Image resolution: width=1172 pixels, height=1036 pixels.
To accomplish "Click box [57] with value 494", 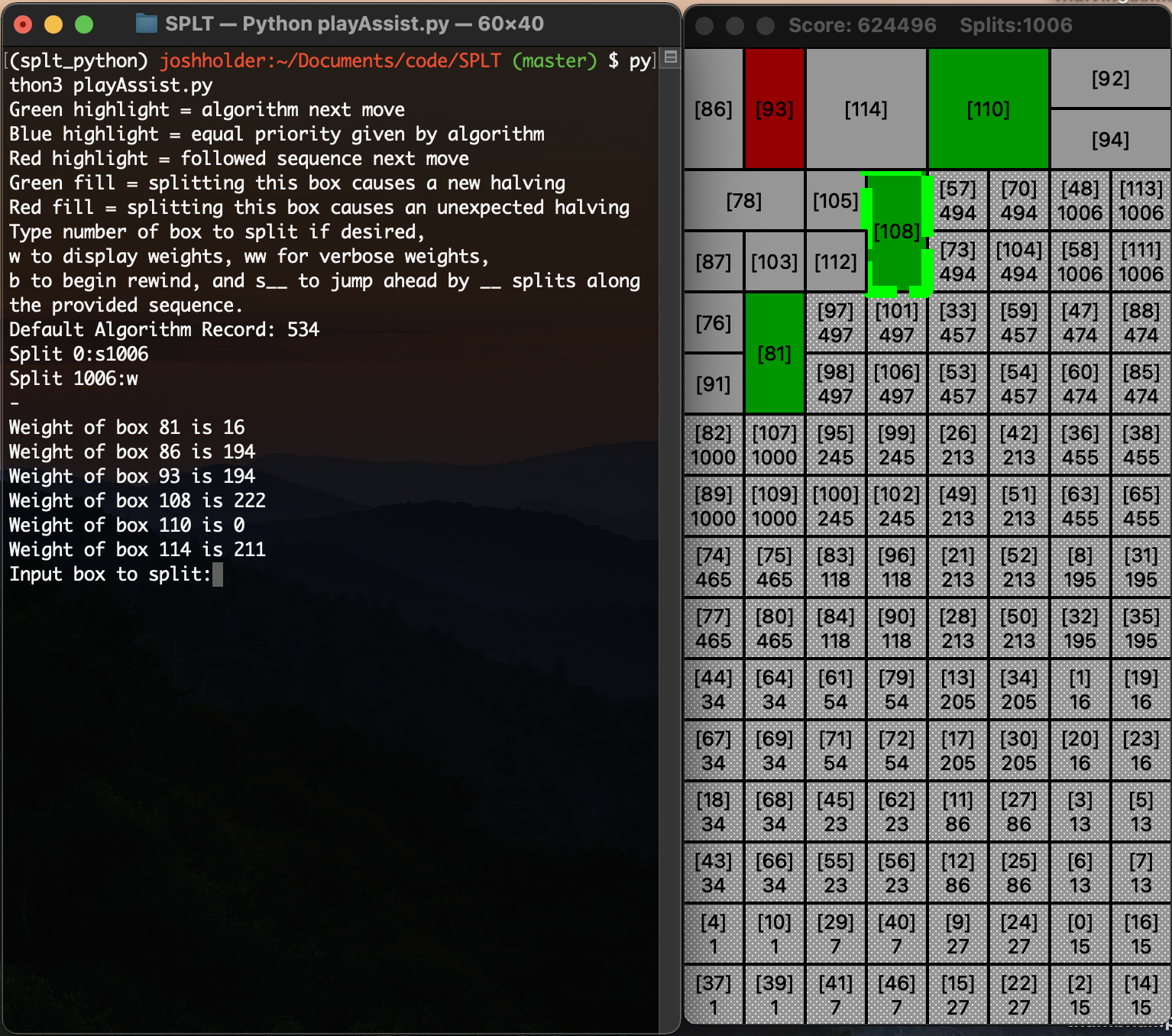I will 958,200.
